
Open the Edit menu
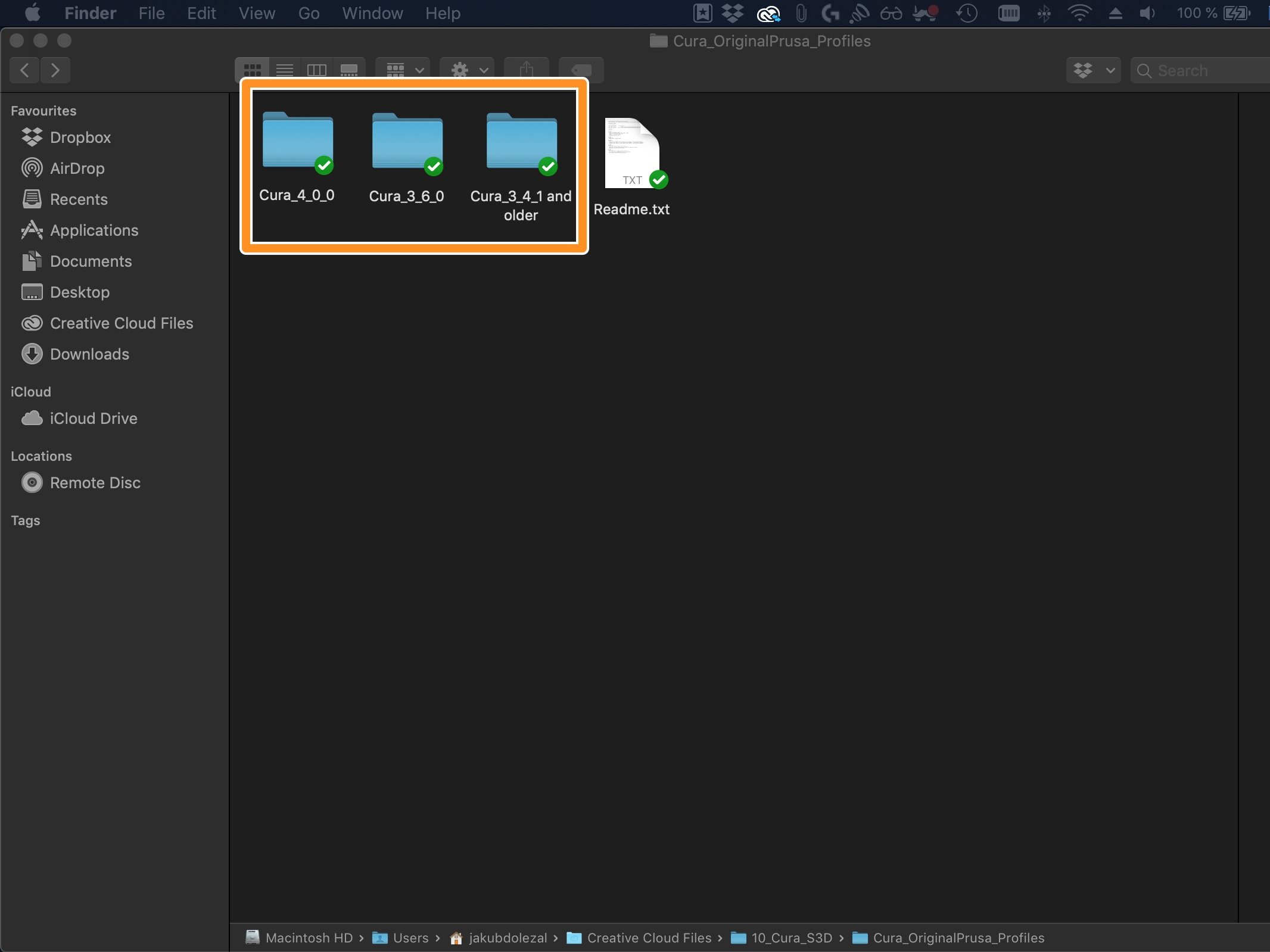201,13
